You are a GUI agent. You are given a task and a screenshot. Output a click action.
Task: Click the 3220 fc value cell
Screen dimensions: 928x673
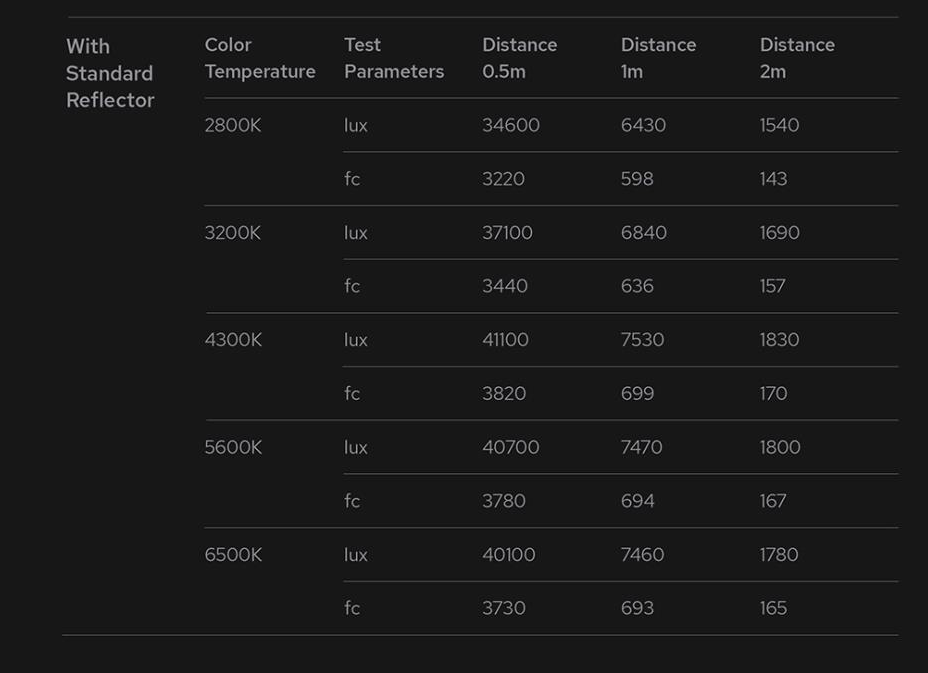click(503, 179)
